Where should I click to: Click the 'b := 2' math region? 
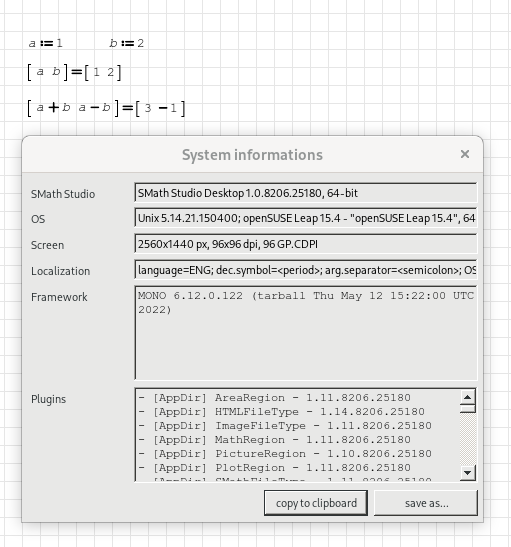click(127, 43)
